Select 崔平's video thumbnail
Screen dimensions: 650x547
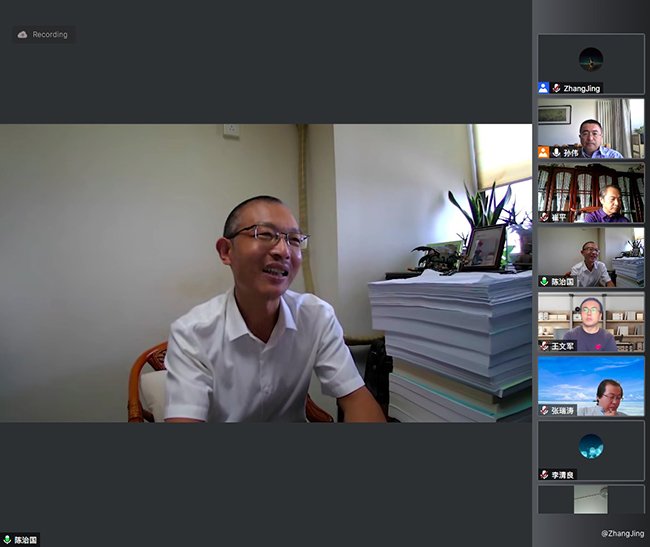(591, 193)
